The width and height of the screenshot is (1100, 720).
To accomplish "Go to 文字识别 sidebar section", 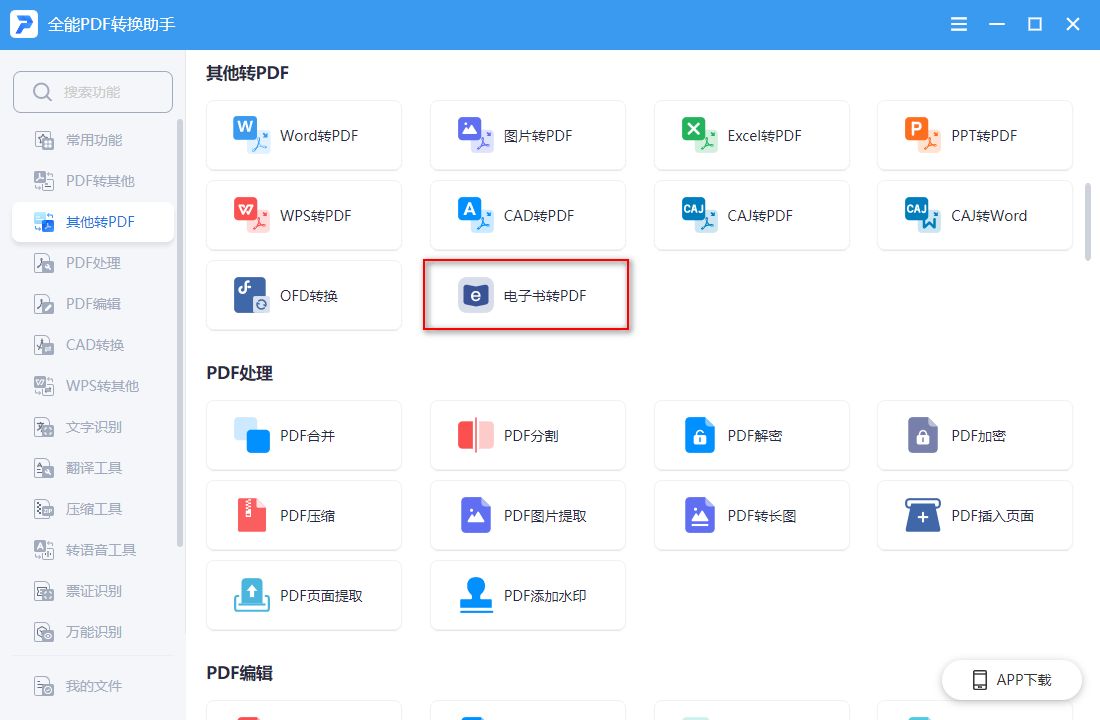I will [x=93, y=427].
